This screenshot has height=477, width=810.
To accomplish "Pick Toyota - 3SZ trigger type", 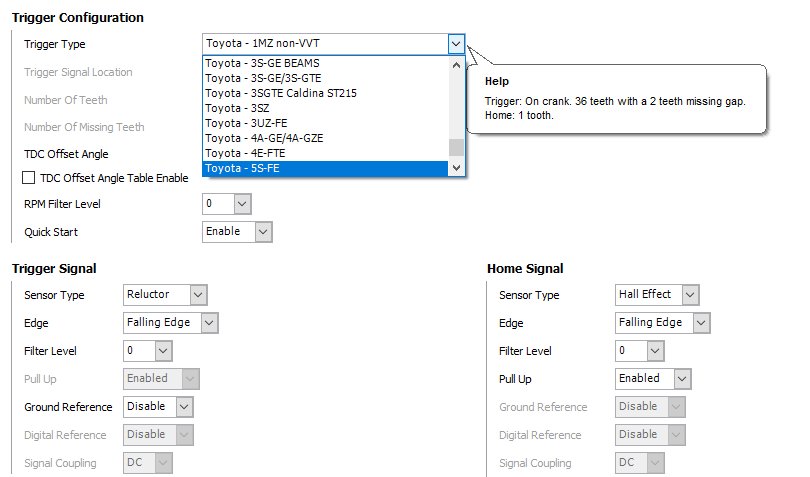I will (x=326, y=108).
